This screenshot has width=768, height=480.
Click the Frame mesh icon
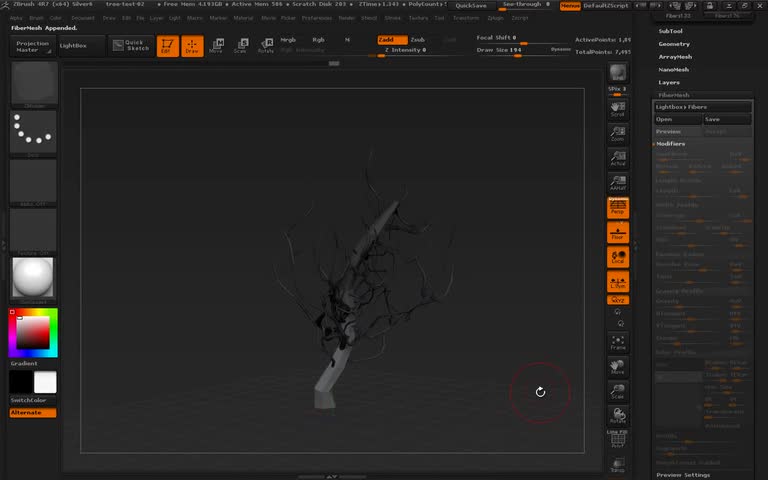pos(618,342)
